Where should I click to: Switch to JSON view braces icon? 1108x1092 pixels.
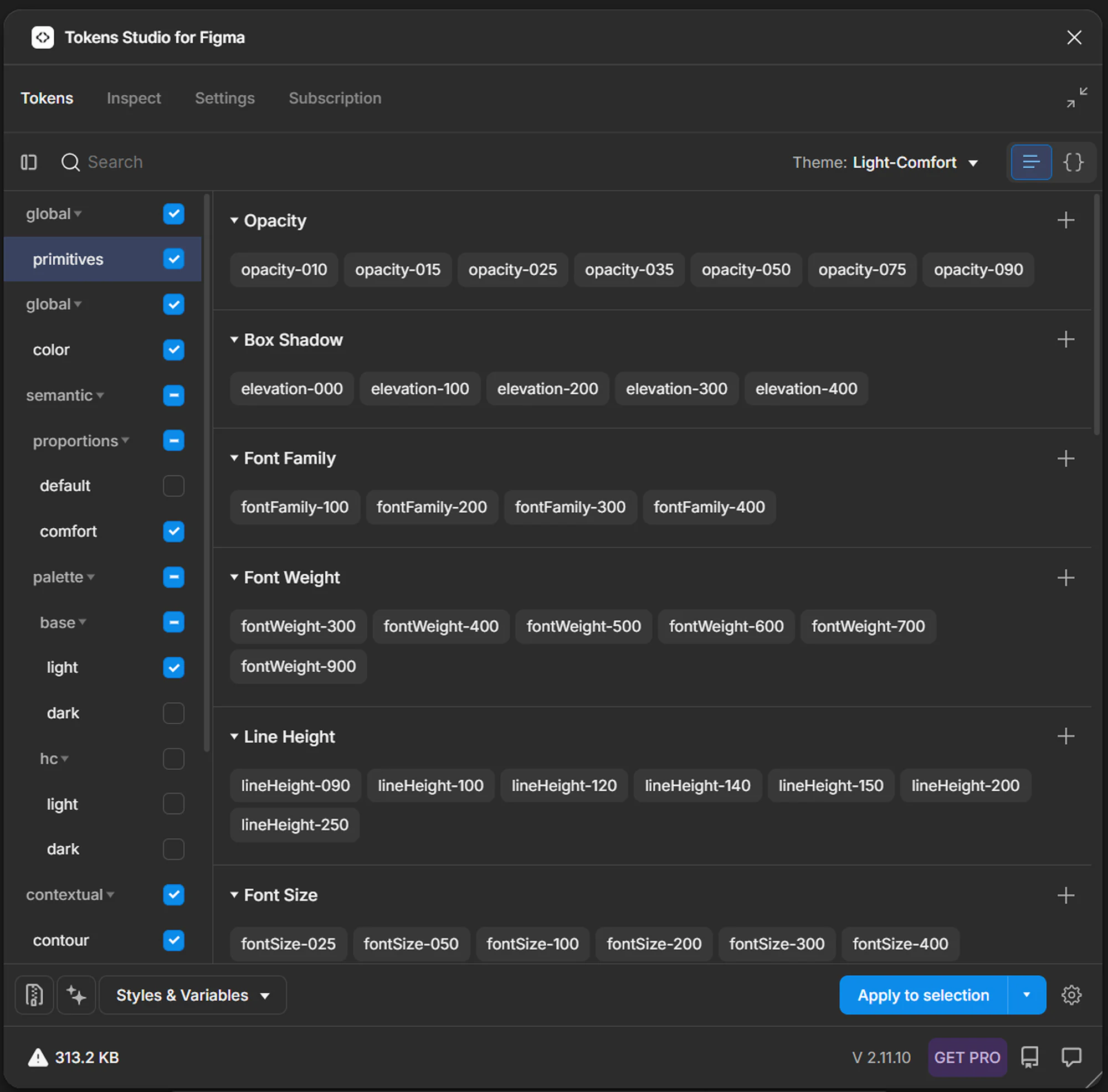pyautogui.click(x=1073, y=162)
